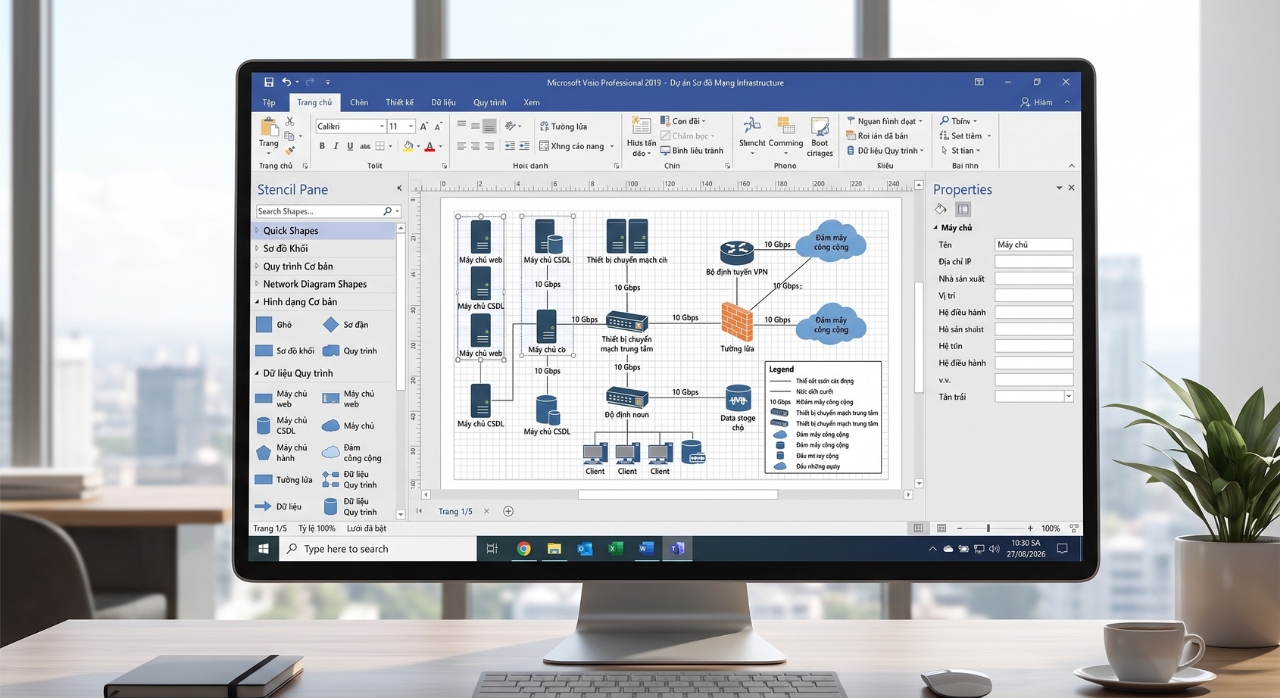Add a new page with the plus icon
Viewport: 1280px width, 698px height.
(x=508, y=511)
